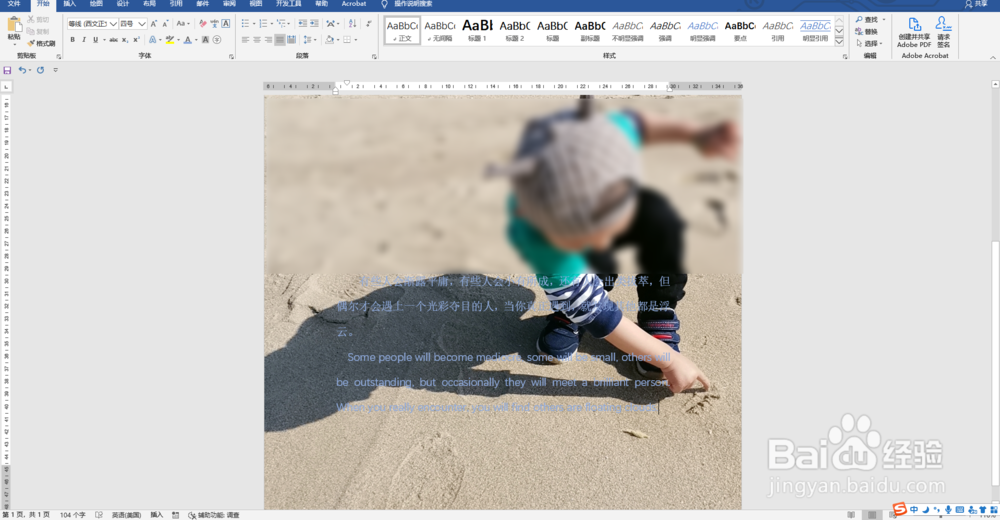1000x520 pixels.
Task: Redo the last action
Action: point(40,70)
